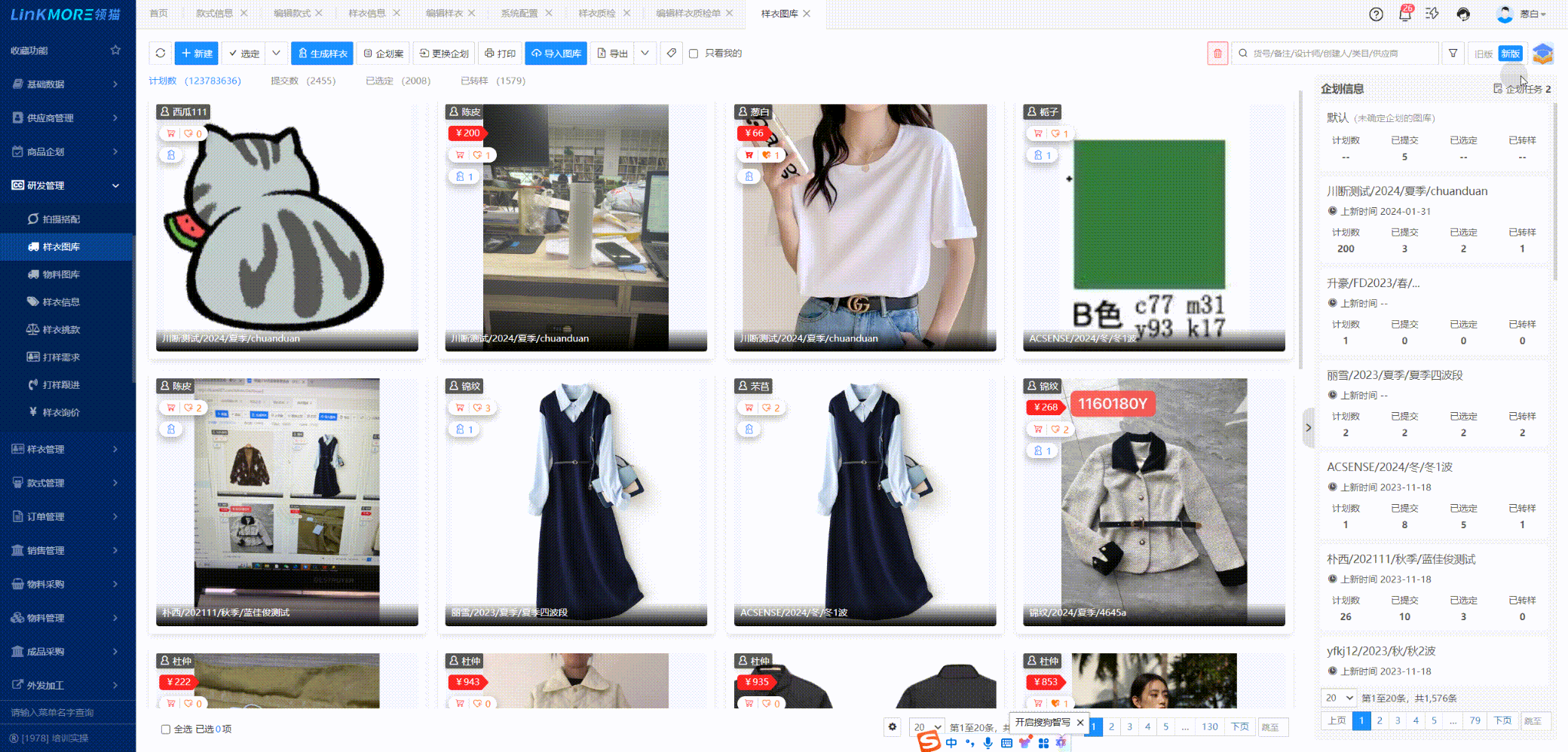Switch to 旧版 view toggle

[x=1483, y=53]
